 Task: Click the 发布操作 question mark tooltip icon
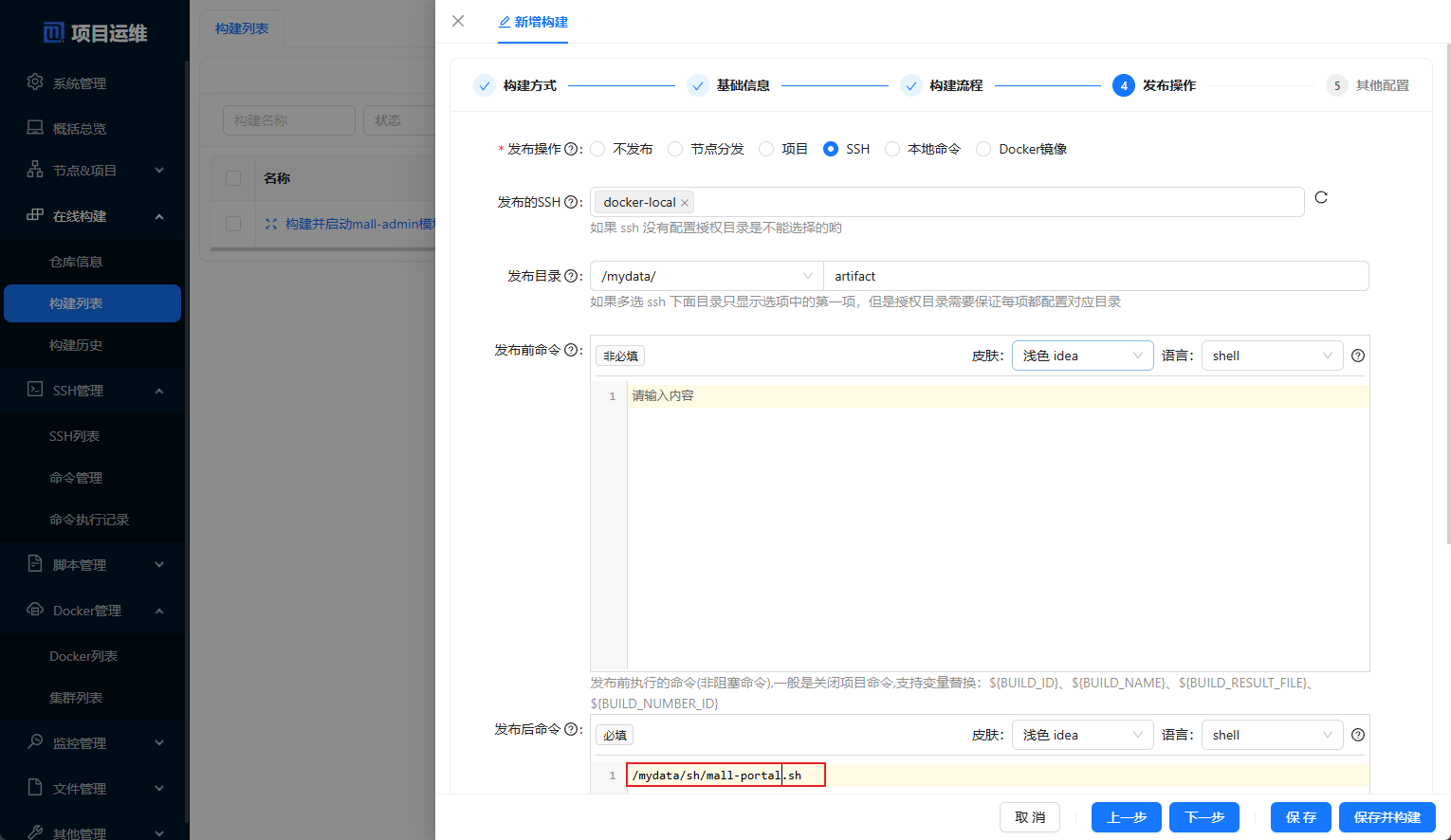[x=571, y=149]
